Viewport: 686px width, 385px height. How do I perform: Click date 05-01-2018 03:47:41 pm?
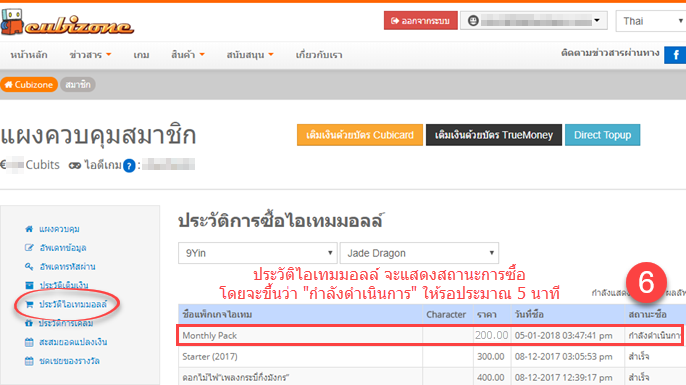click(x=564, y=336)
